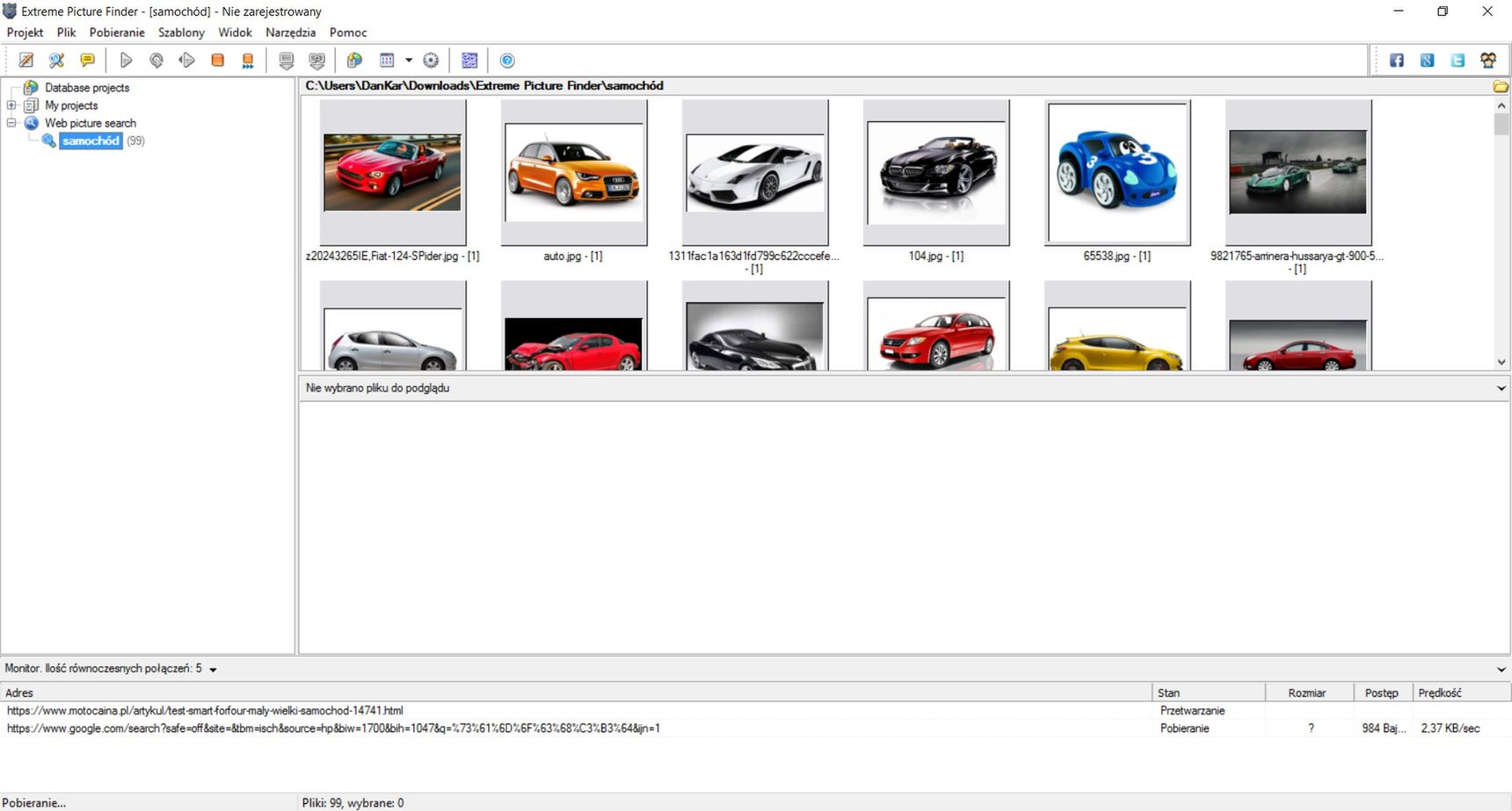This screenshot has width=1512, height=811.
Task: Click thumbnail list scroll down arrow
Action: [1501, 362]
